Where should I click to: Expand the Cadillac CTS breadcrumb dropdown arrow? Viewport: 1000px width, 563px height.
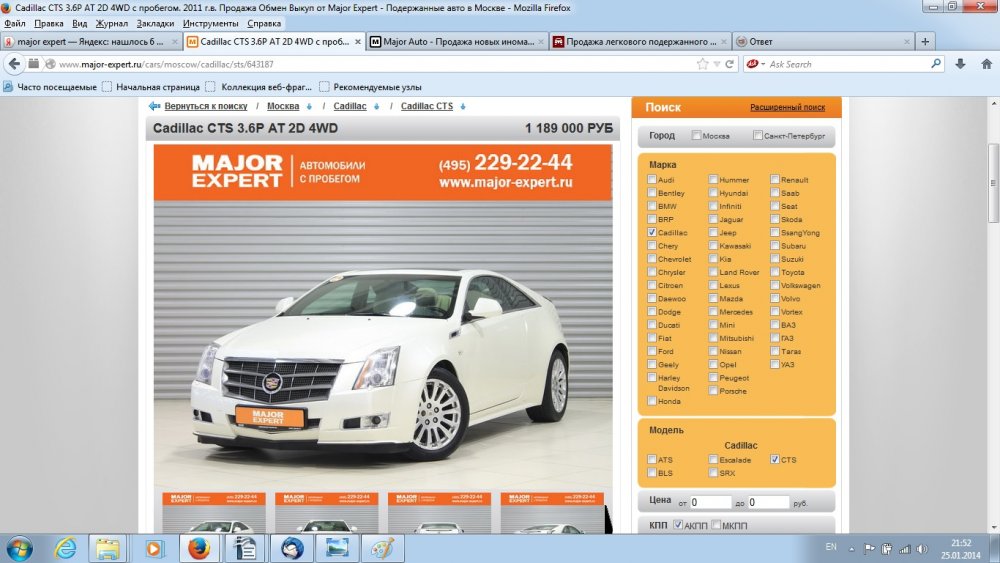[x=463, y=106]
